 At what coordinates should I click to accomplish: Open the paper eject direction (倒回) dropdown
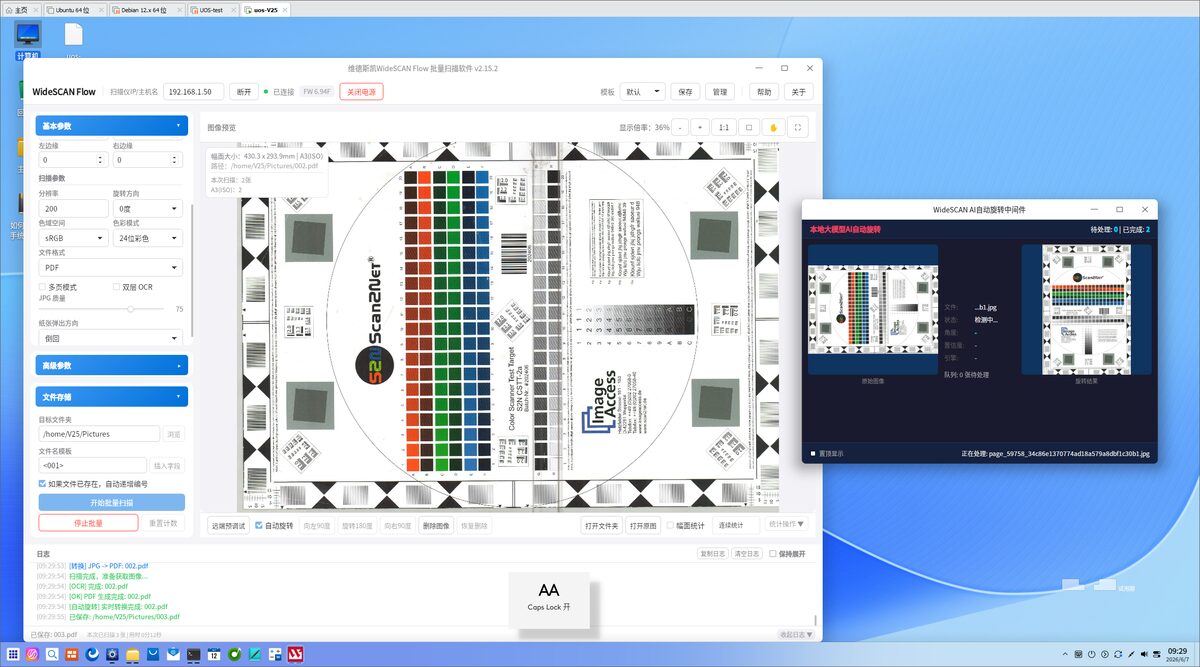110,338
